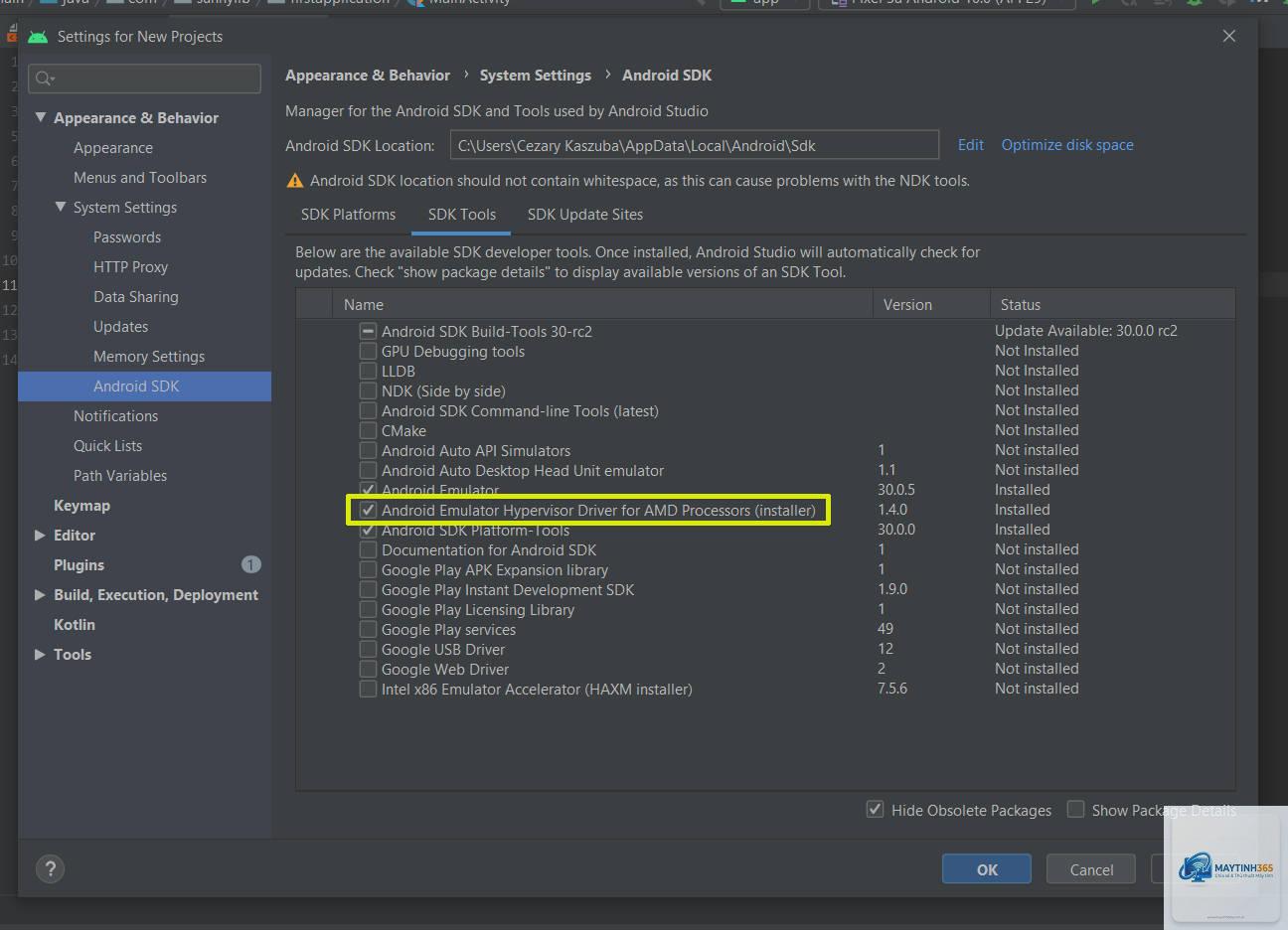Check Android SDK Command-line Tools (latest) checkbox
The width and height of the screenshot is (1288, 930).
coord(368,410)
